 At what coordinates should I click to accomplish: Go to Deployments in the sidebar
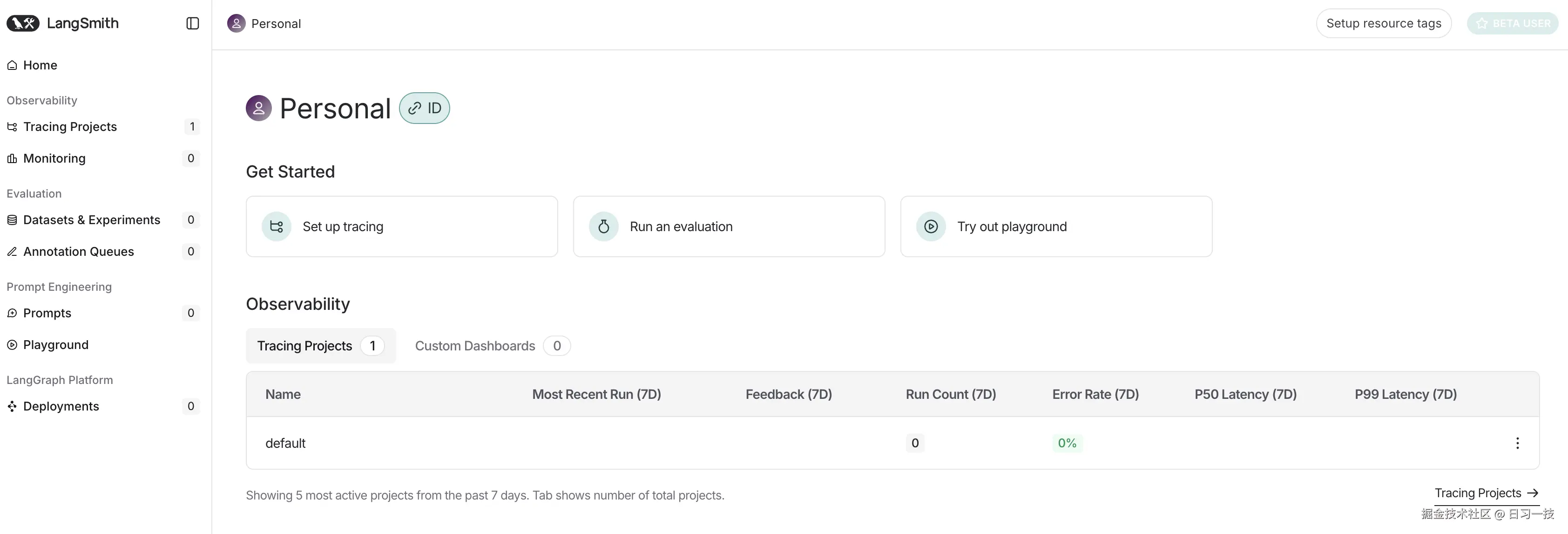pos(103,406)
